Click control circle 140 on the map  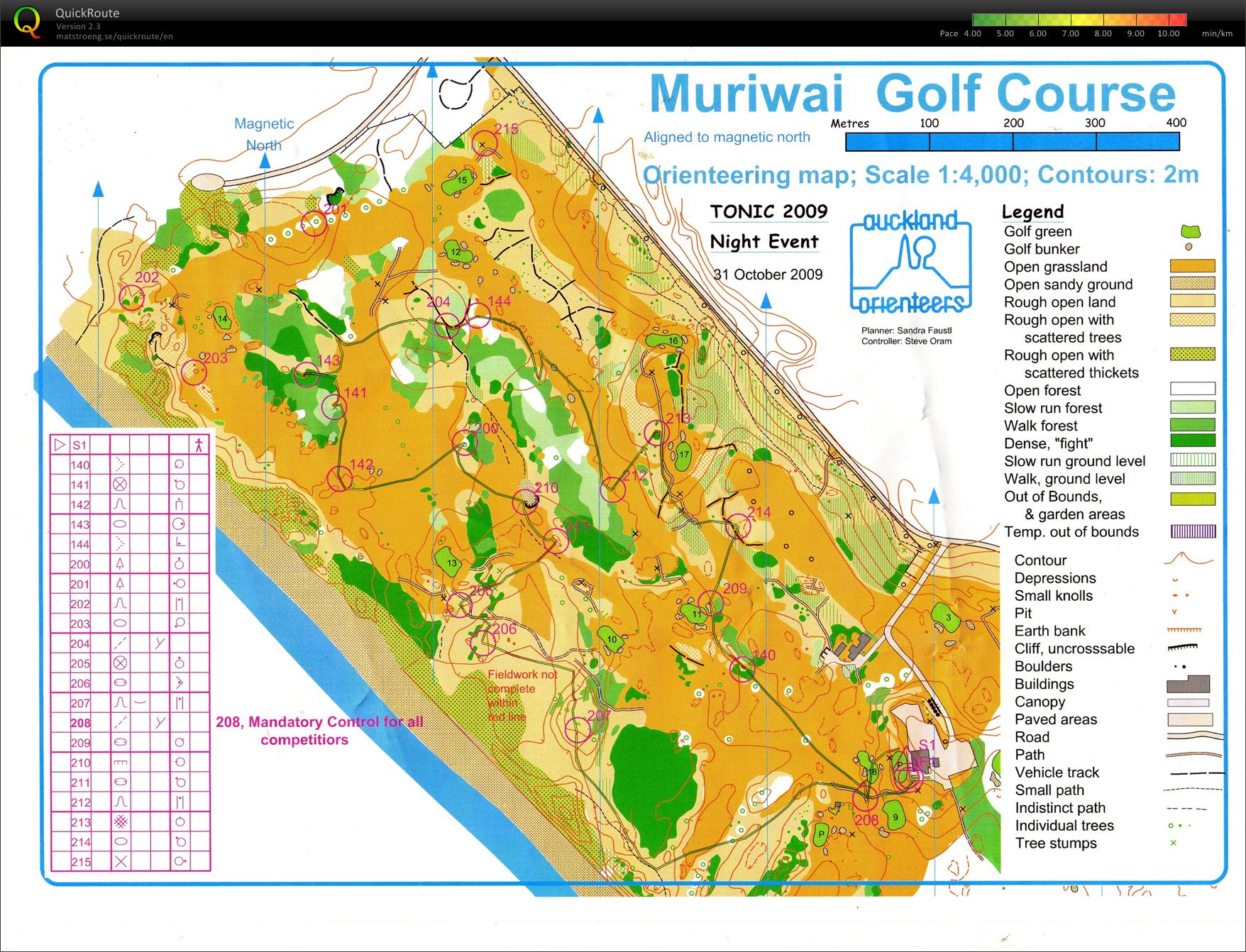743,669
